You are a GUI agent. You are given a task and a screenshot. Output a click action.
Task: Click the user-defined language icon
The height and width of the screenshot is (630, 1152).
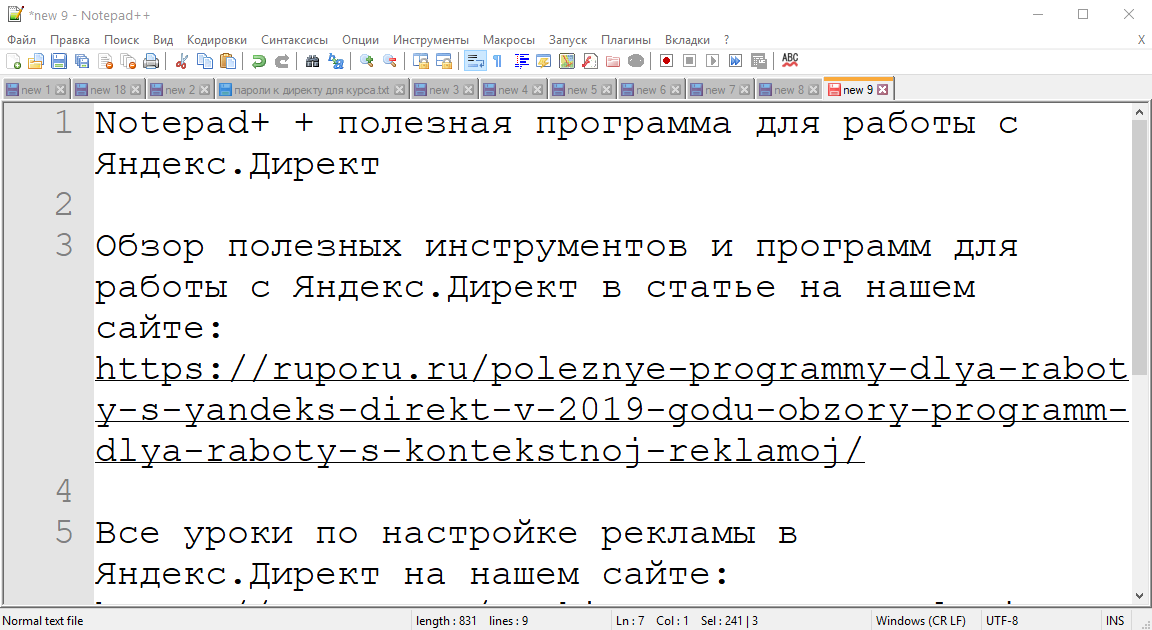(x=544, y=61)
